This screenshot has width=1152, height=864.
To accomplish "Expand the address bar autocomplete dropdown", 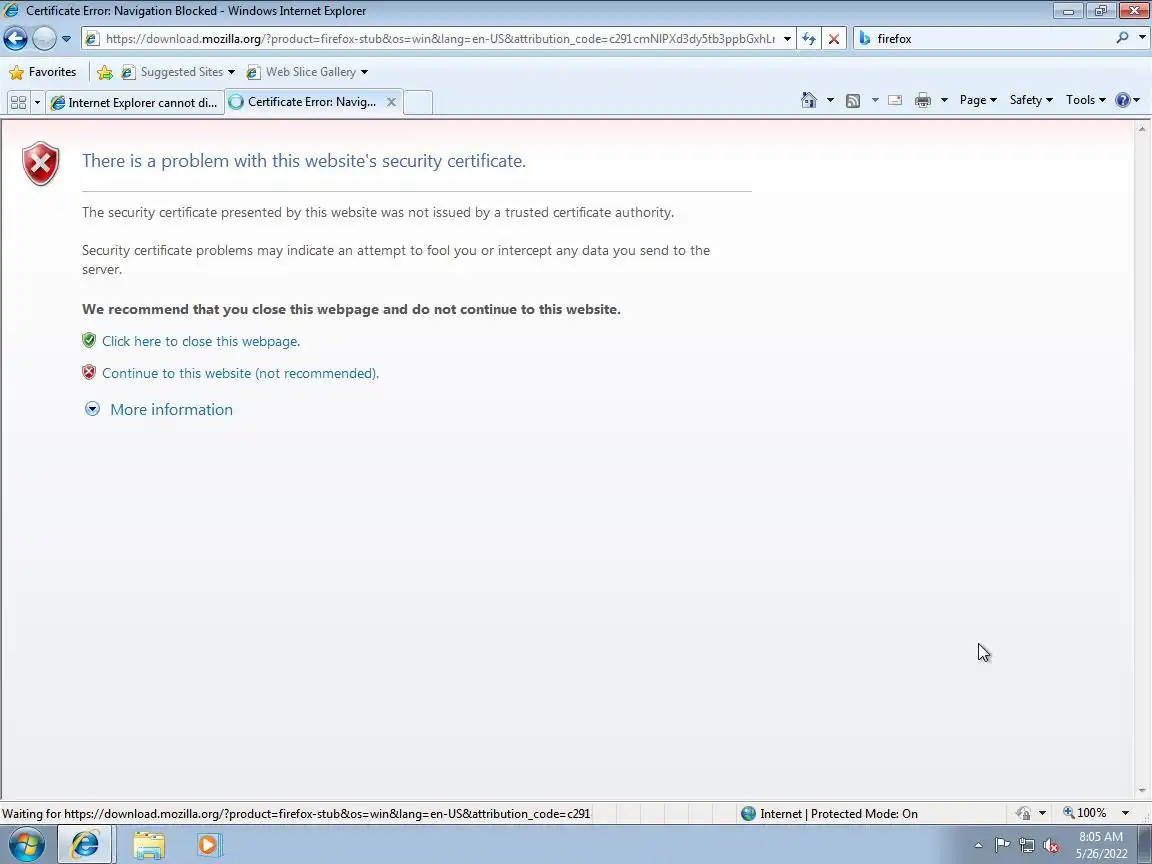I will point(787,38).
